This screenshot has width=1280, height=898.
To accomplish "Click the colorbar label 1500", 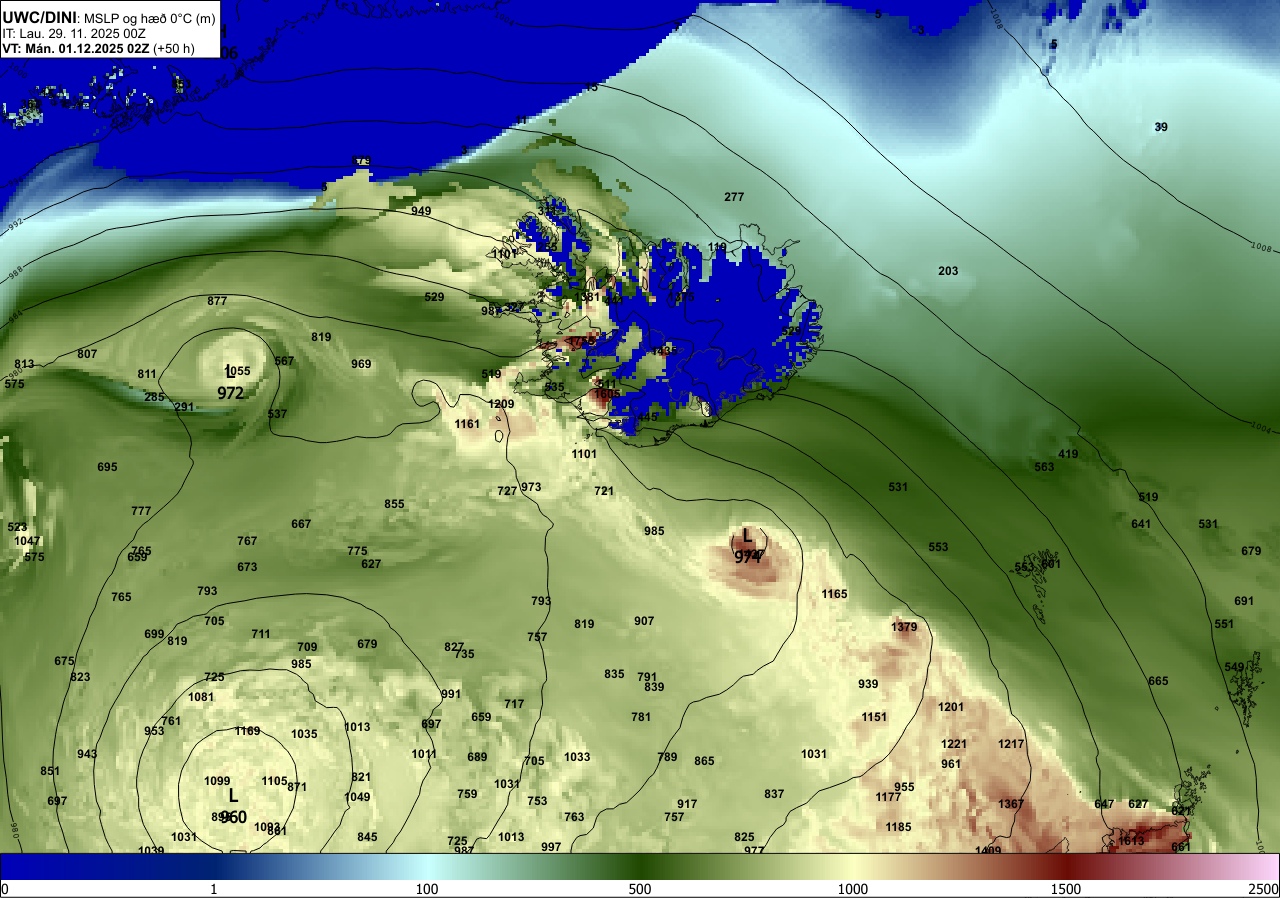I will [x=1066, y=889].
